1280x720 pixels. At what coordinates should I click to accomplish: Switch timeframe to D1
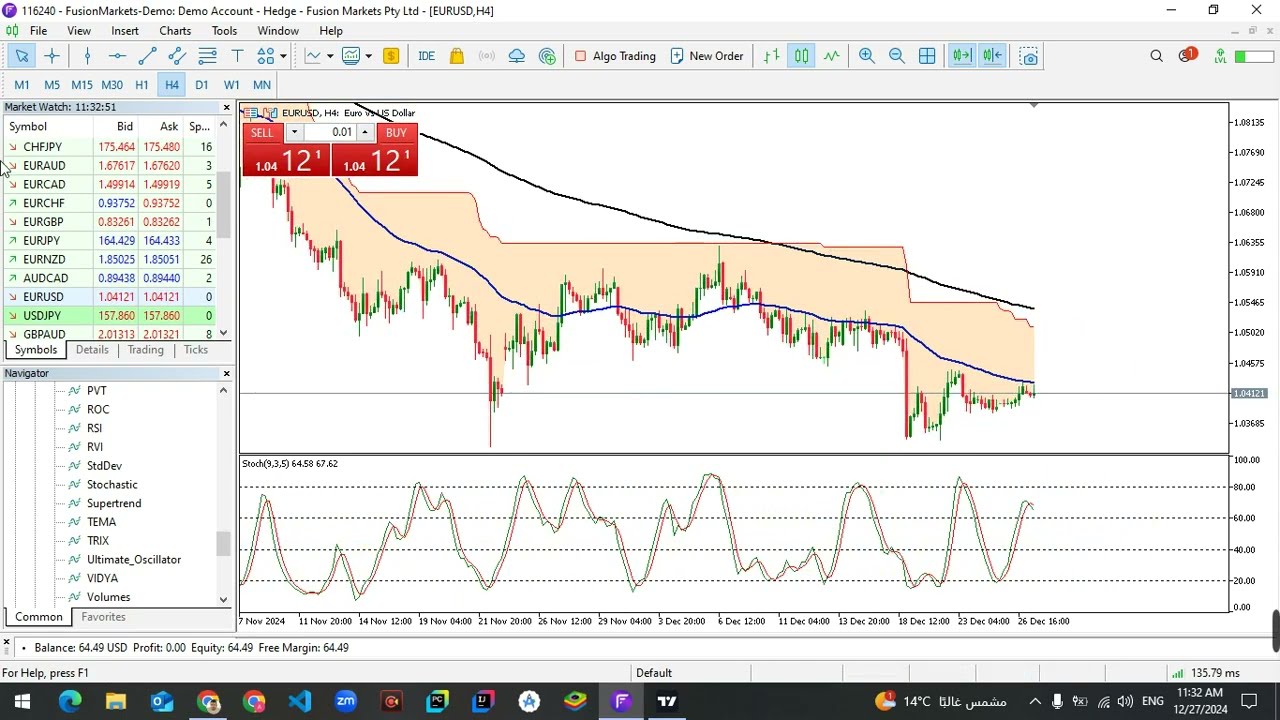[202, 85]
